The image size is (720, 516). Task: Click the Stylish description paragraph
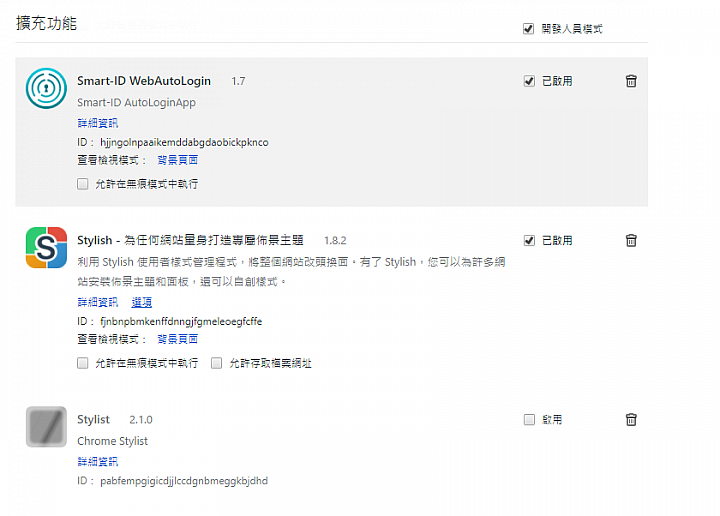pyautogui.click(x=291, y=271)
